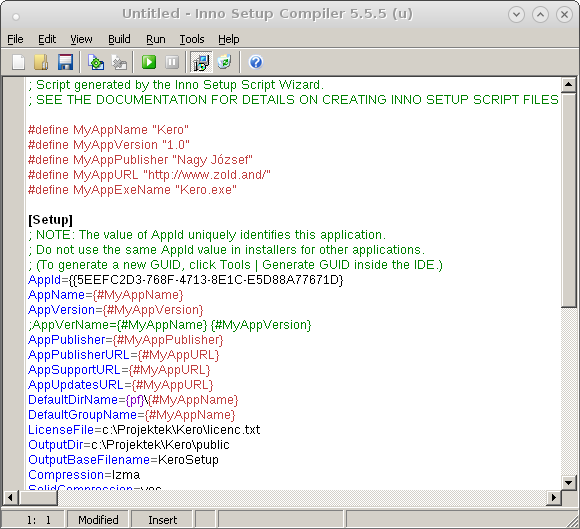Click the Generate GUID comment line
The width and height of the screenshot is (580, 529).
(x=235, y=265)
